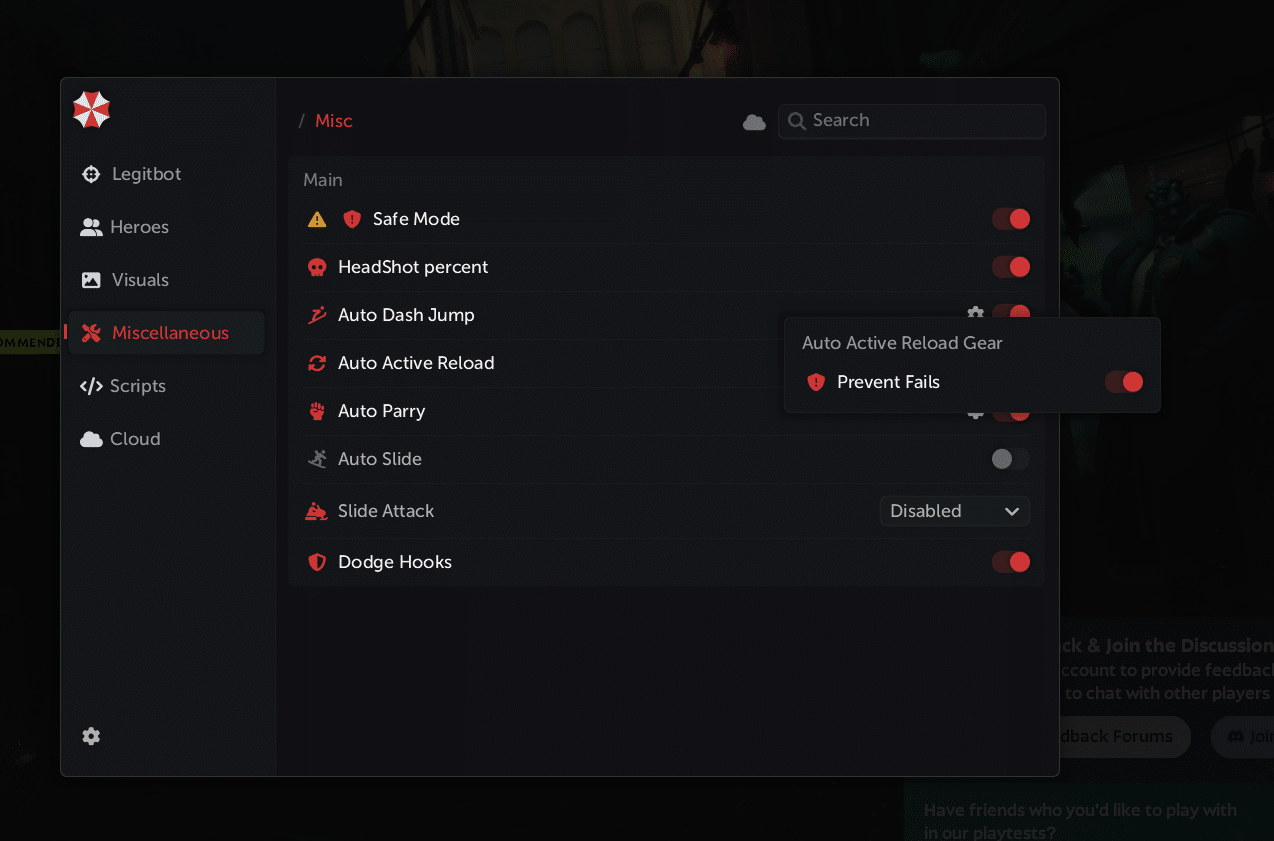This screenshot has height=841, width=1274.
Task: Open Auto Dash Jump gear settings
Action: tap(975, 314)
